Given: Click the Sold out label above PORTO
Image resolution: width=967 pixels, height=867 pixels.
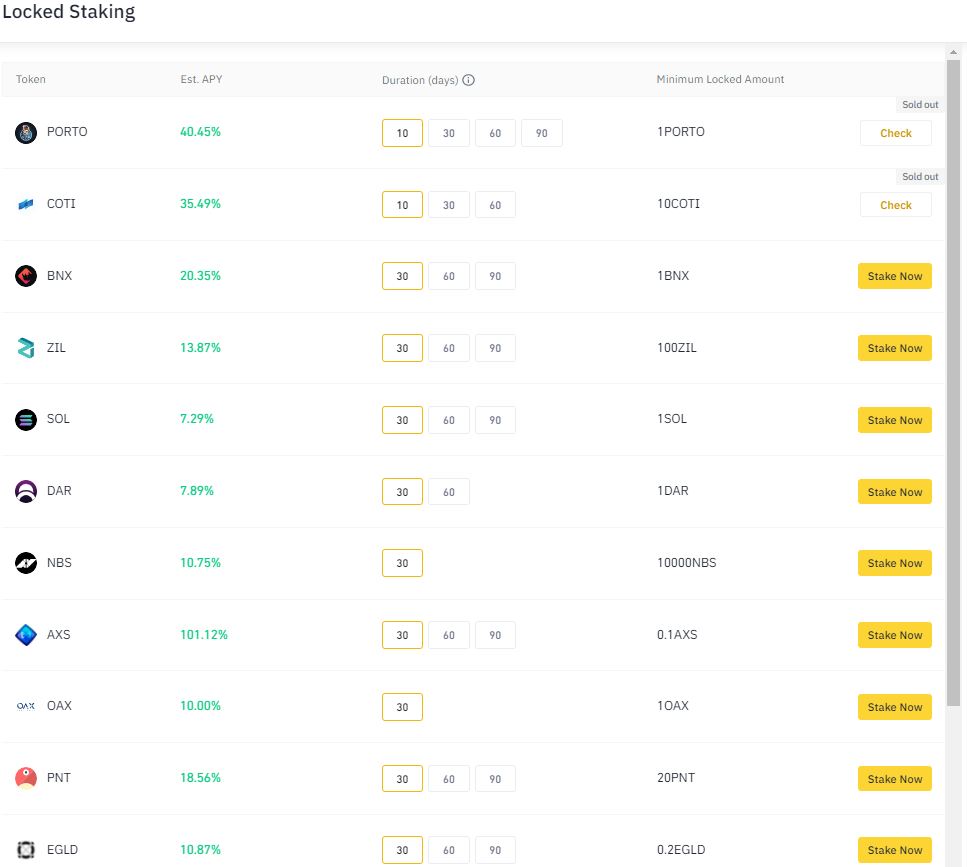Looking at the screenshot, I should (920, 105).
